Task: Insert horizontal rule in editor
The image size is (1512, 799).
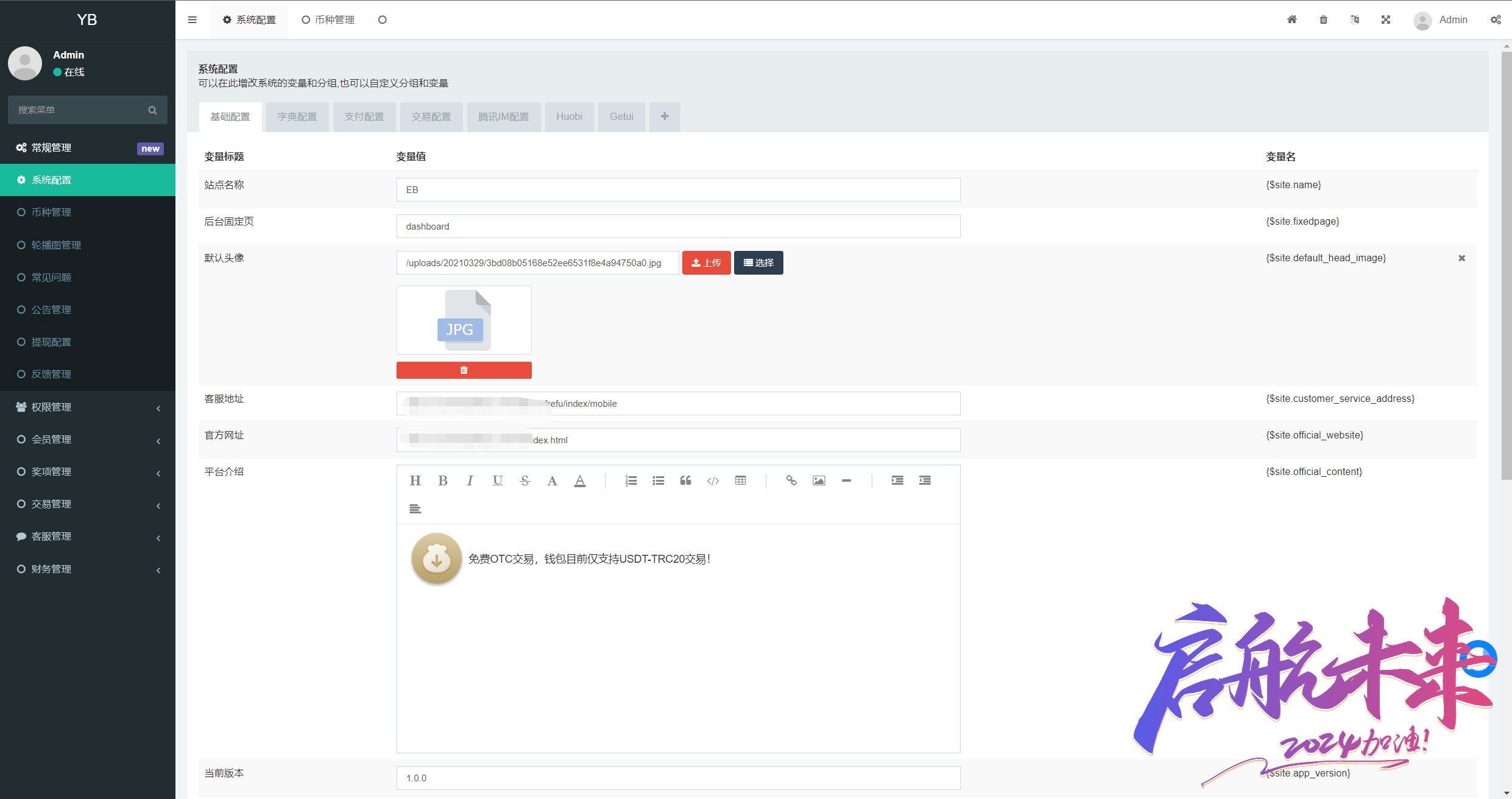Action: pyautogui.click(x=846, y=480)
